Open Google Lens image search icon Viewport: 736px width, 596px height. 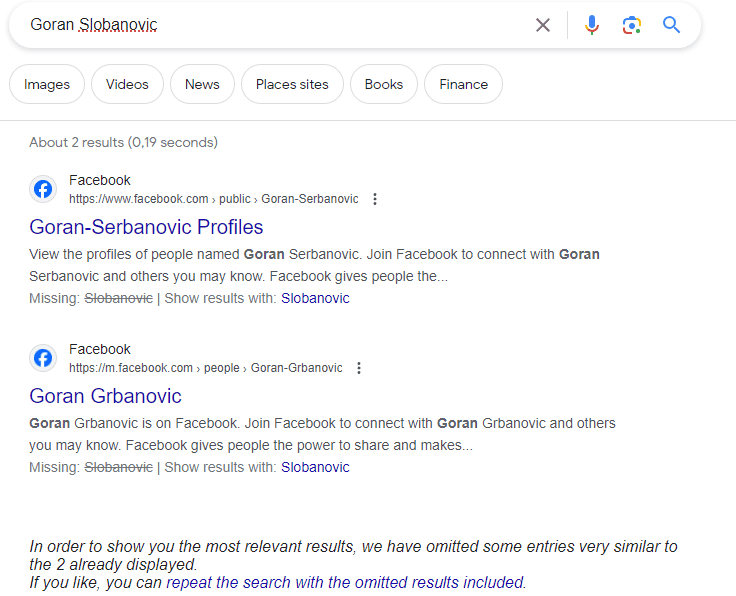(x=632, y=25)
